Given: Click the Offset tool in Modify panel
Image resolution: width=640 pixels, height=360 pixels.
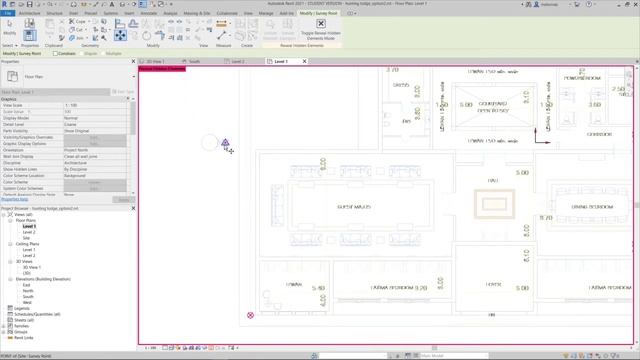Looking at the screenshot, I should point(133,23).
